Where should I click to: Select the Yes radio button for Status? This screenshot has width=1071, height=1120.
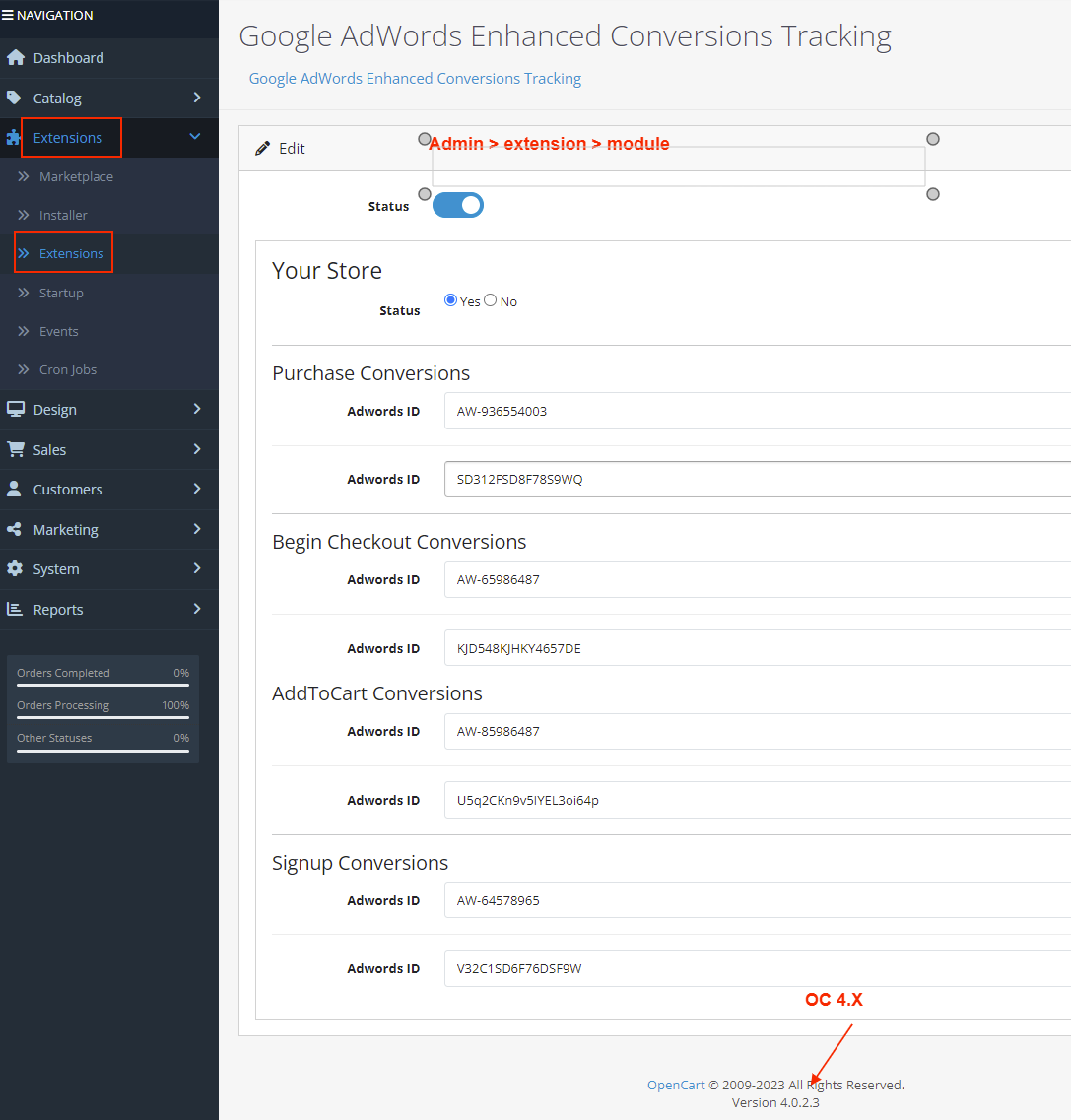point(450,300)
